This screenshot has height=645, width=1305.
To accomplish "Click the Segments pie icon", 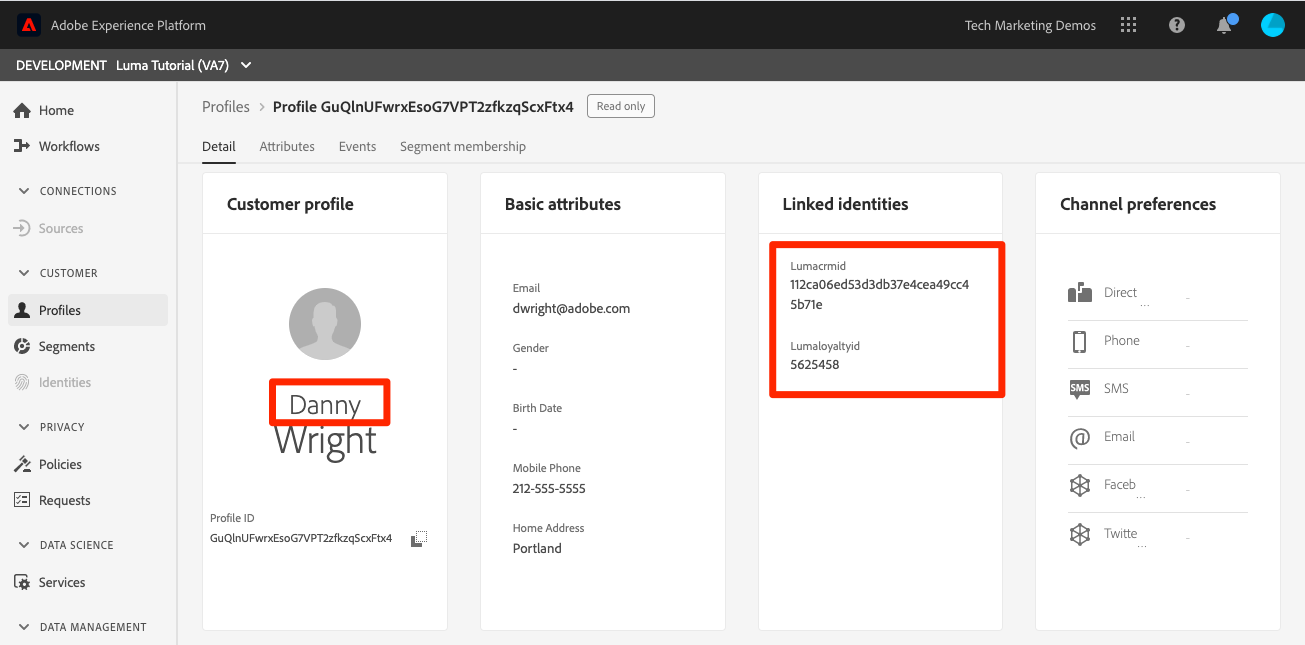I will point(22,346).
